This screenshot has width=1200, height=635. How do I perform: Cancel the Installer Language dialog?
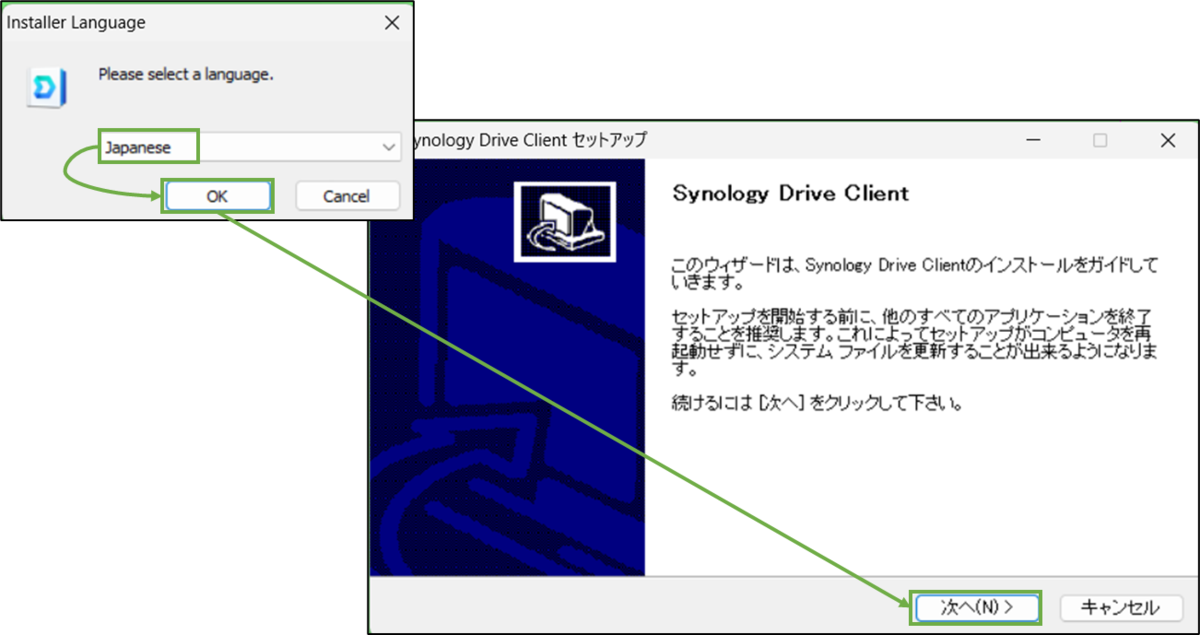coord(347,196)
